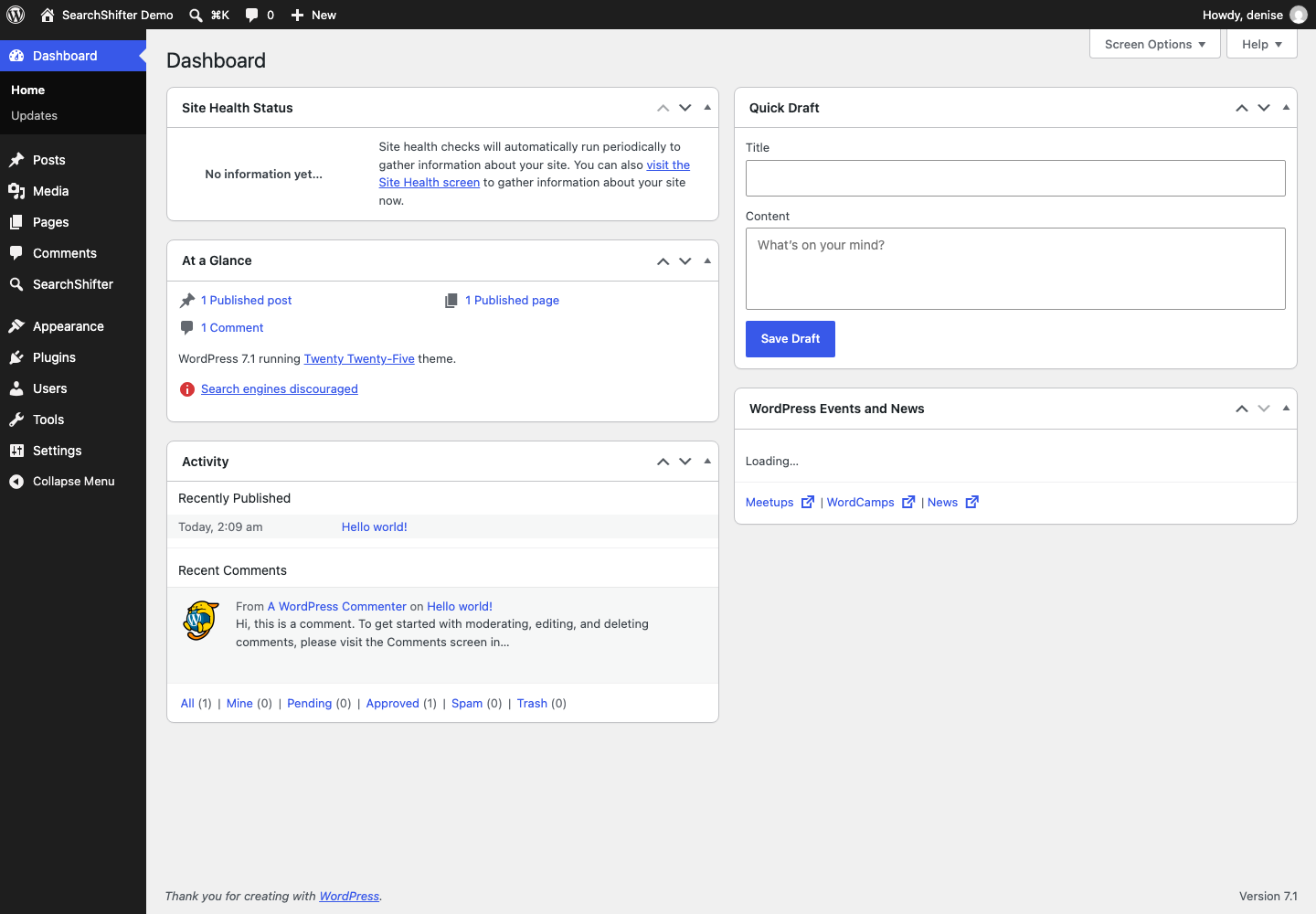Open the SearchShifter Demo site home icon
This screenshot has width=1316, height=914.
pyautogui.click(x=48, y=15)
